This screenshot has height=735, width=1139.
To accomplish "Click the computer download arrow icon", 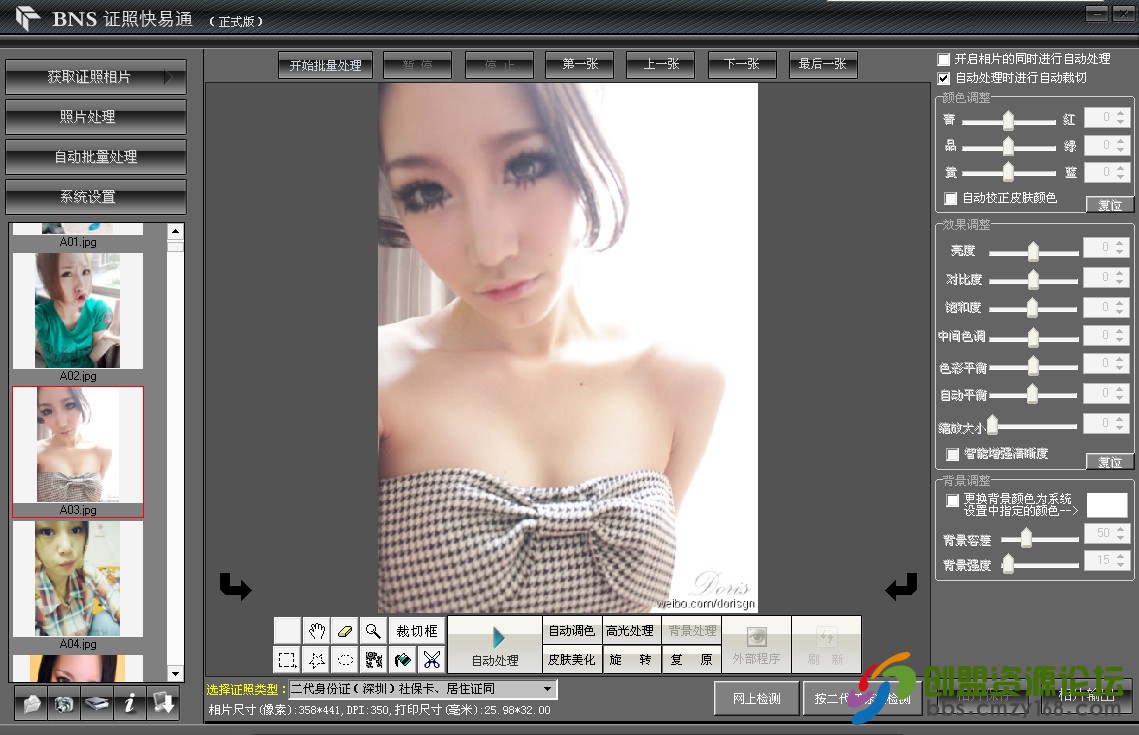I will pos(163,703).
